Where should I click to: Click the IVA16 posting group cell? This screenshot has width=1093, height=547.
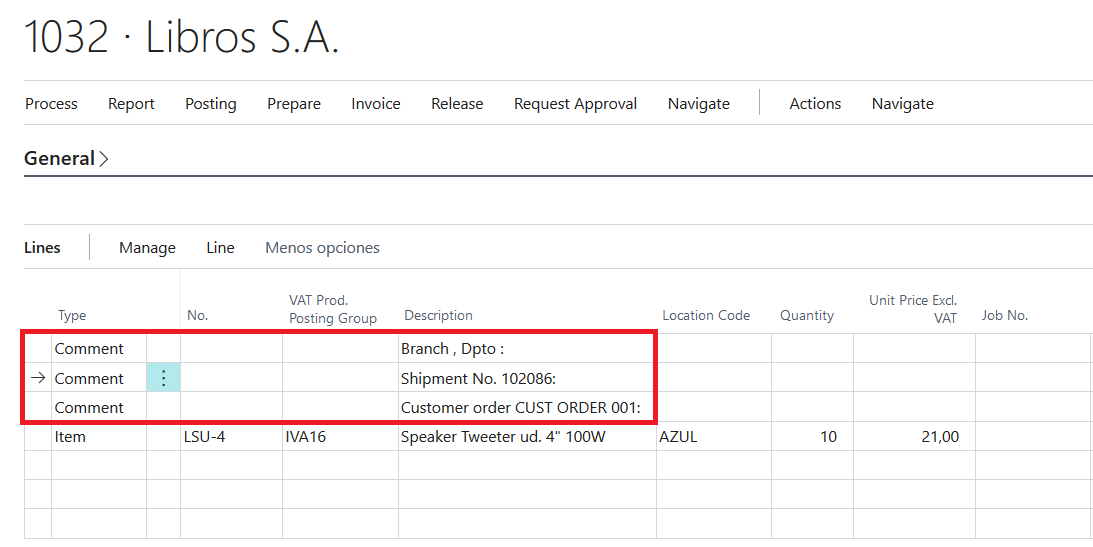point(340,437)
